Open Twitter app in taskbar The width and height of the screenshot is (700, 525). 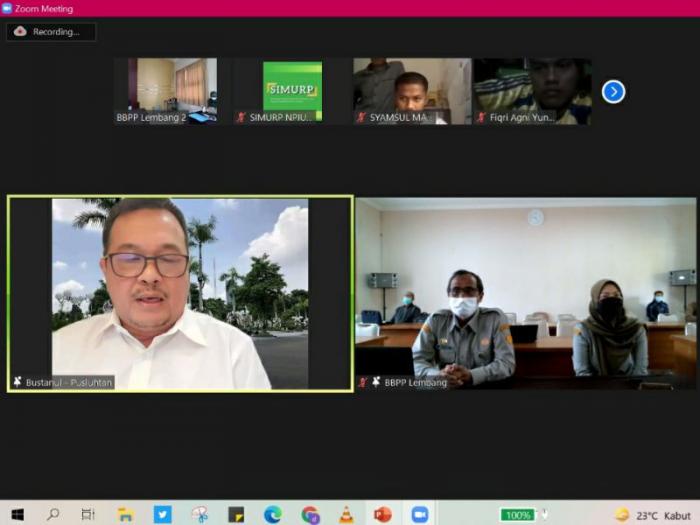[x=162, y=514]
